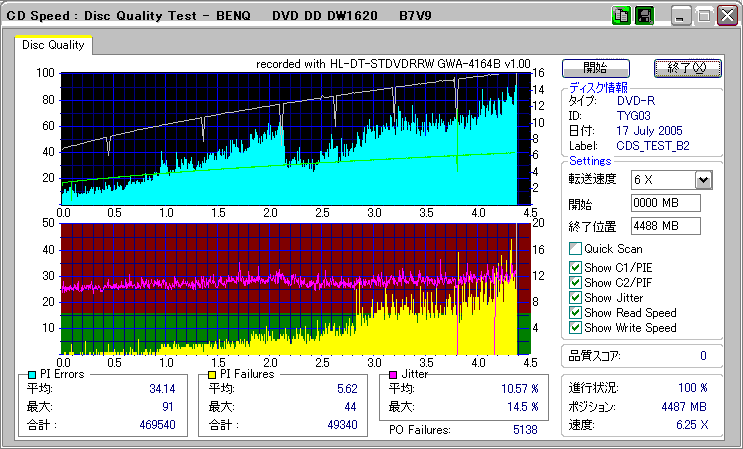Click the cyan PI Errors legend swatch
The height and width of the screenshot is (449, 743).
click(30, 374)
